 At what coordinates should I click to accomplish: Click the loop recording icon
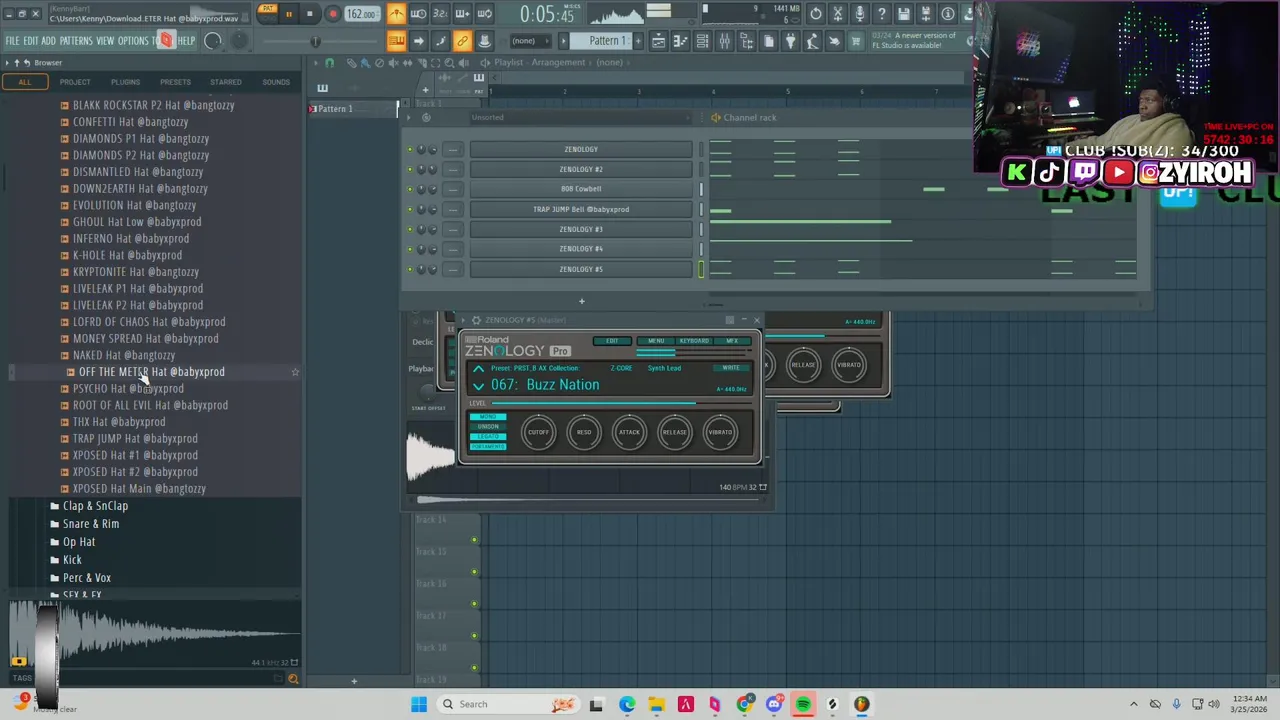(484, 14)
